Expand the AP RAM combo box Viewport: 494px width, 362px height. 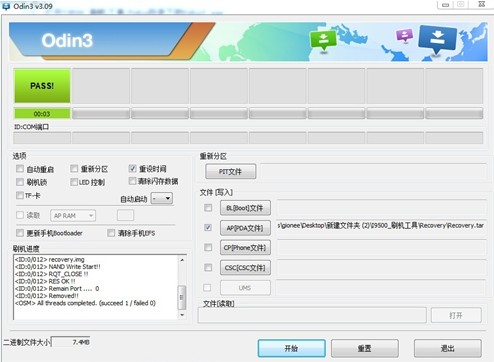click(73, 215)
